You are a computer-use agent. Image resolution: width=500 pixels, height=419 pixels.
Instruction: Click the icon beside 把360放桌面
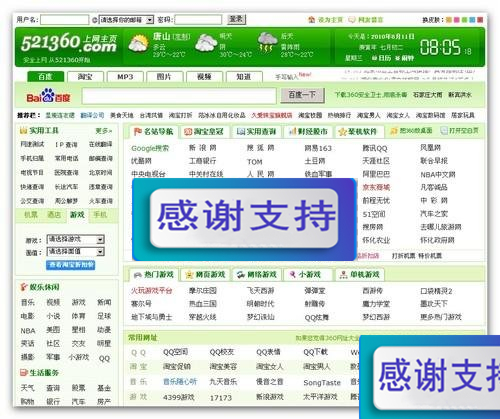(394, 131)
